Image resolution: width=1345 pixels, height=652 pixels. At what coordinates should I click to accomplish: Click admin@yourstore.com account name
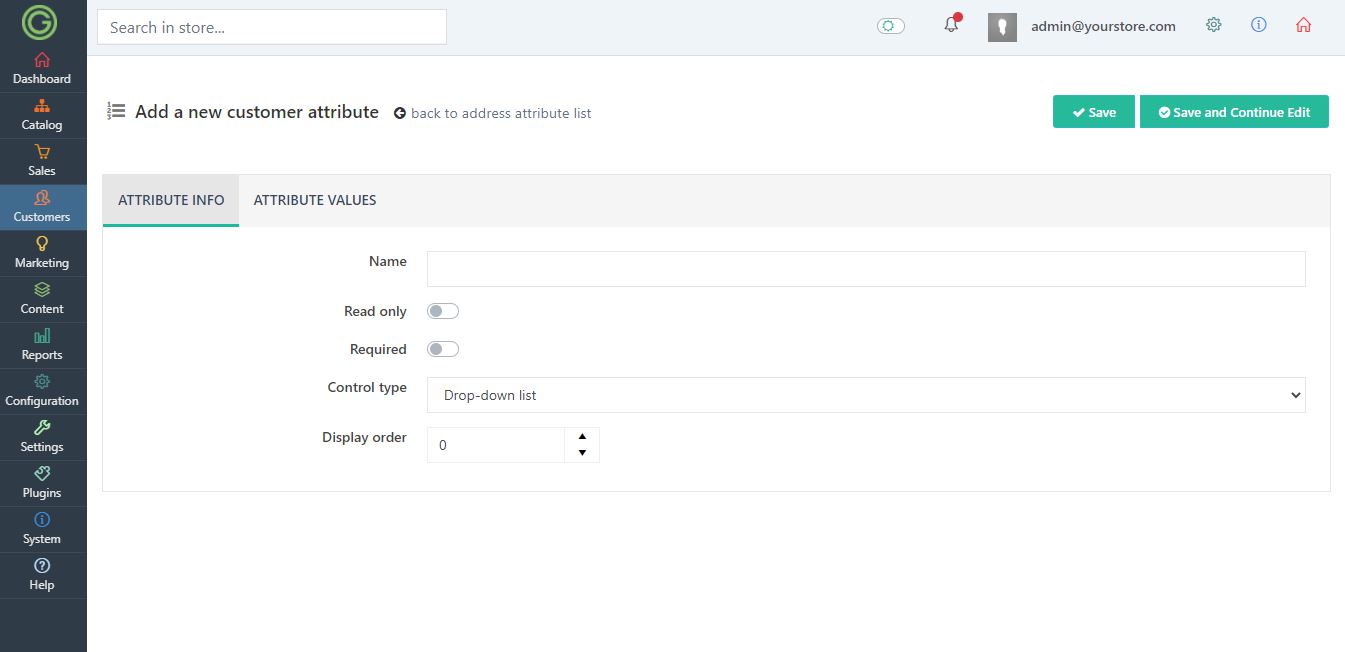[1103, 26]
